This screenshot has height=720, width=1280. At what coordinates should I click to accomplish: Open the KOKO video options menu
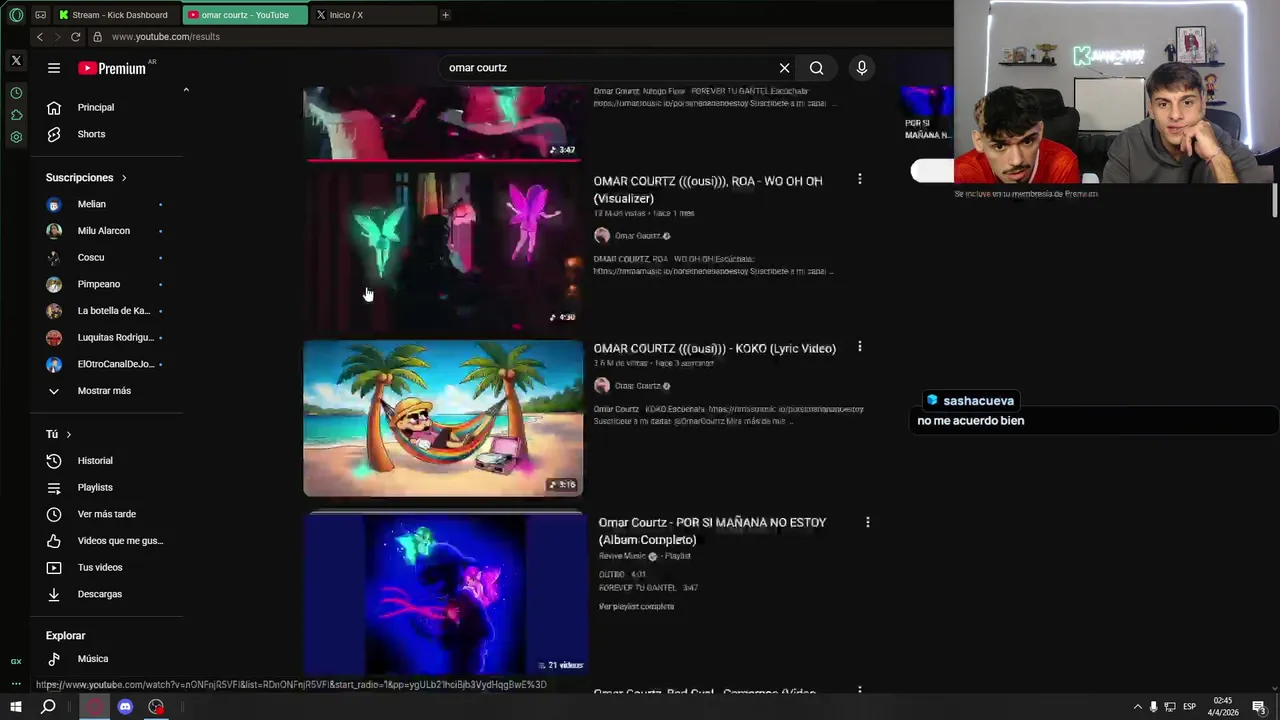pos(860,347)
